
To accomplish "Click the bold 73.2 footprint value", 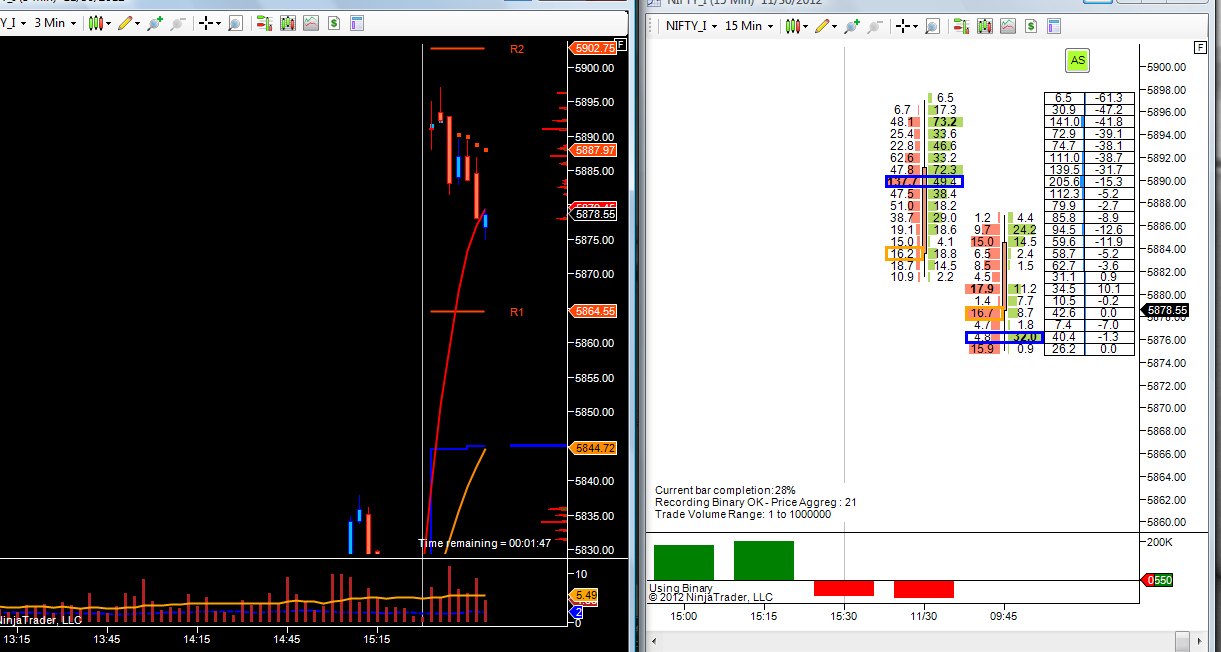I will click(x=944, y=122).
